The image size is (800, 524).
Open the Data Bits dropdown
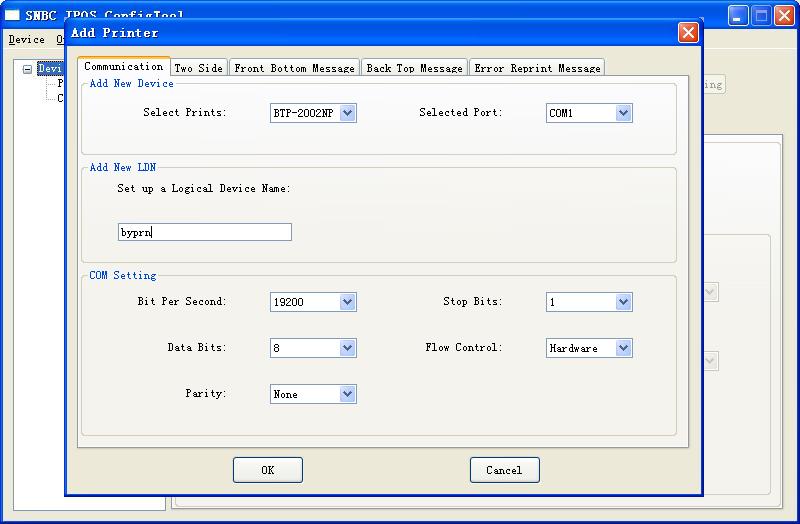click(x=313, y=347)
